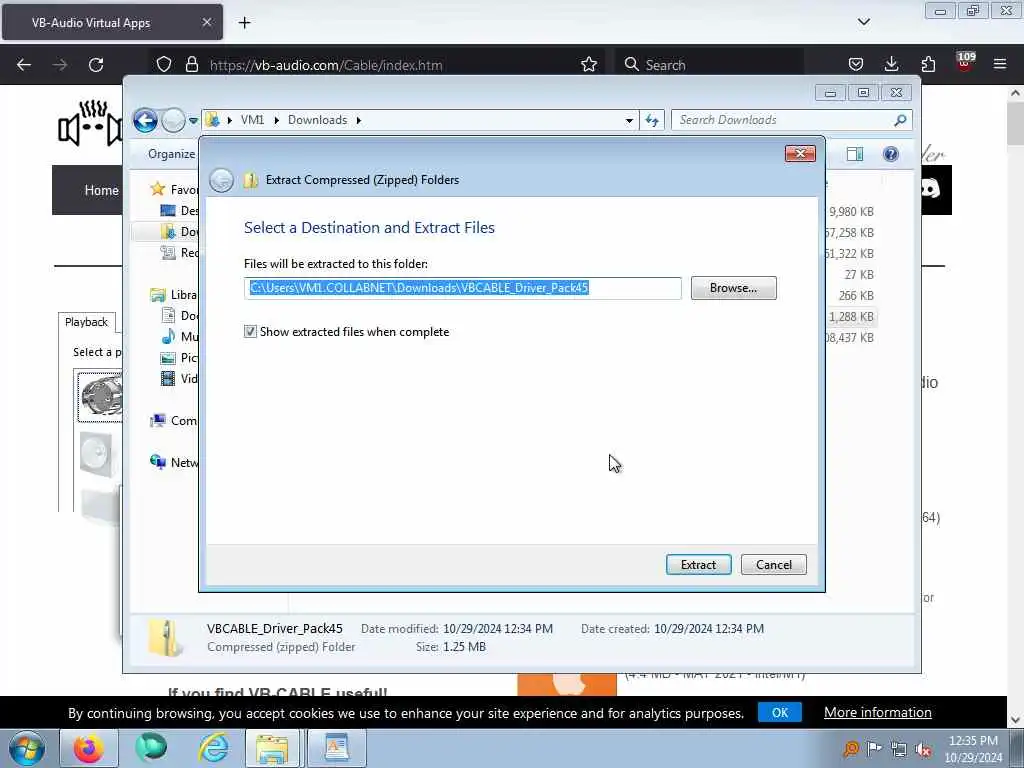
Task: Click the Action Center flag tray icon
Action: [874, 749]
